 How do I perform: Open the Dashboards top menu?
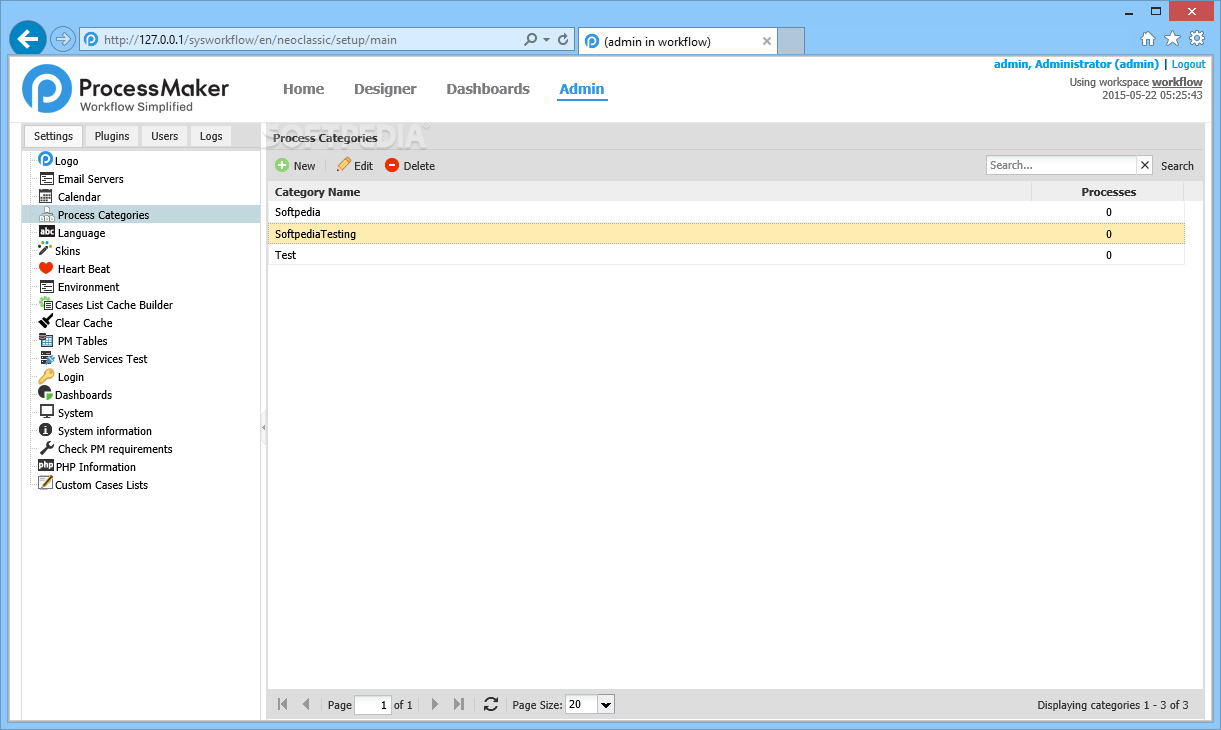[488, 89]
